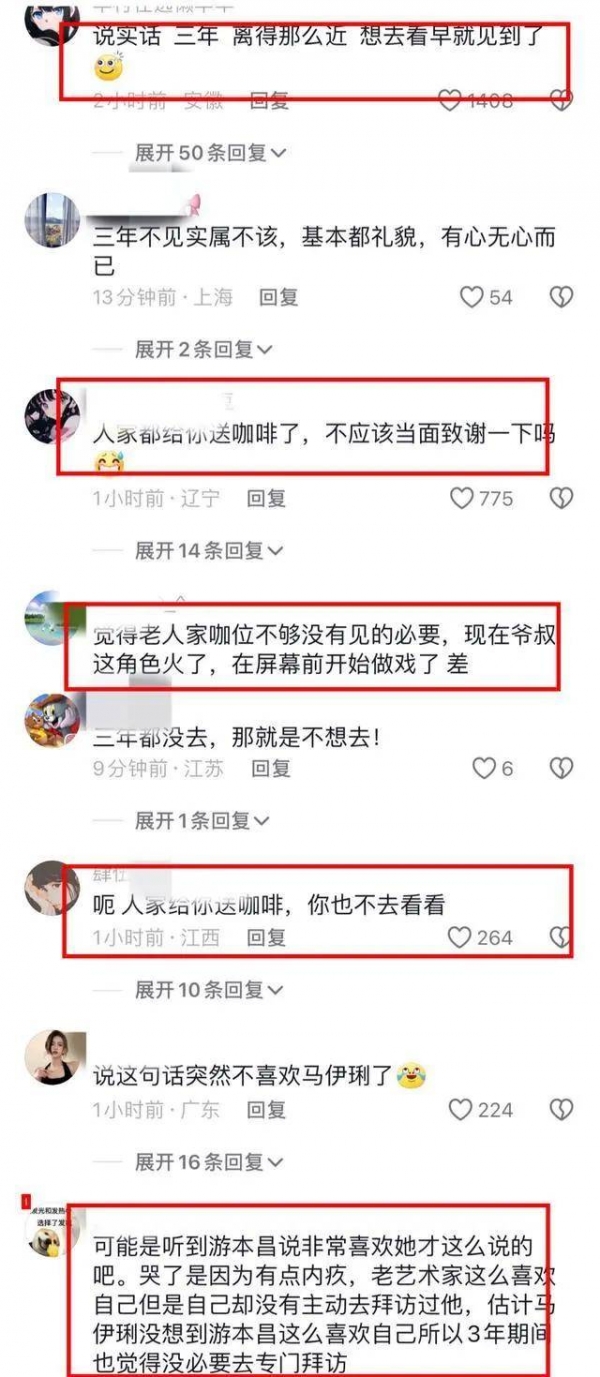Like the 775-like coffee comment
Viewport: 600px width, 1377px height.
point(461,497)
